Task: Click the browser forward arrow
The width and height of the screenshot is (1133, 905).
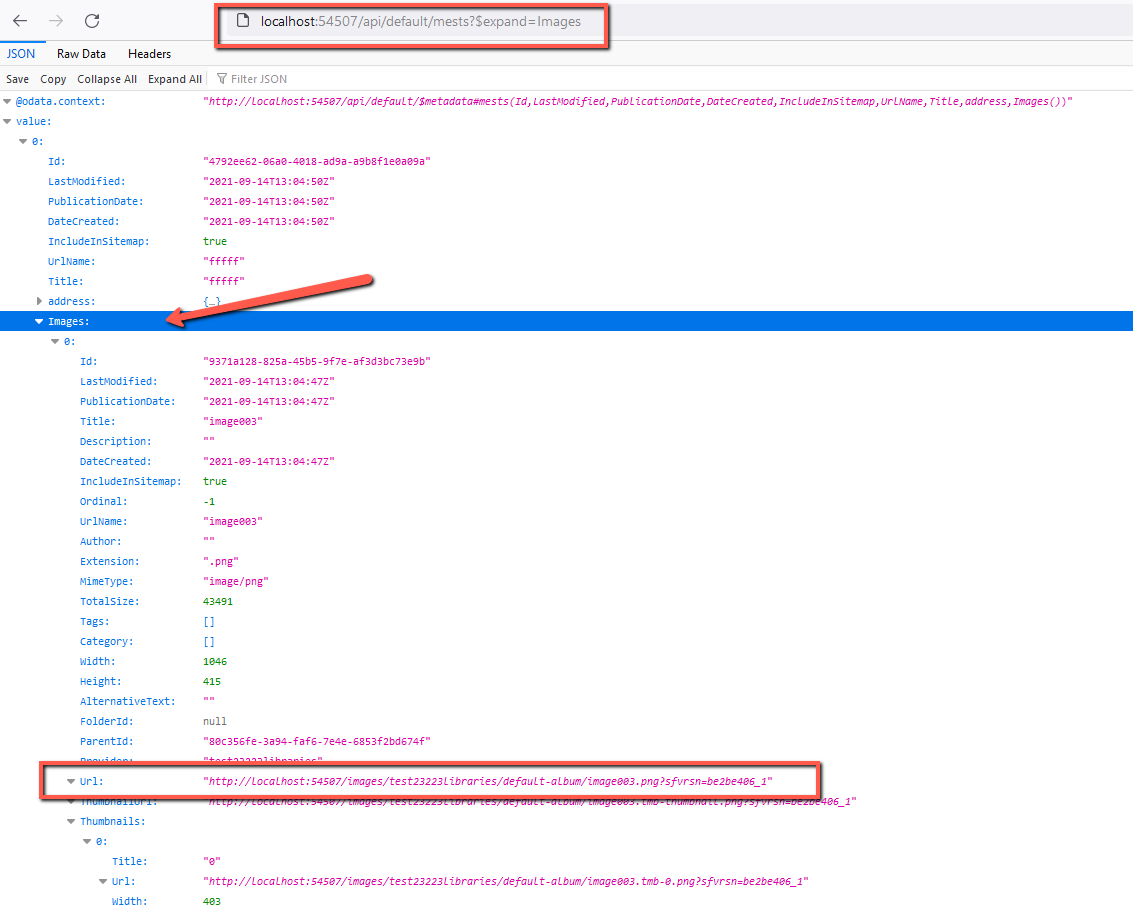Action: pyautogui.click(x=56, y=21)
